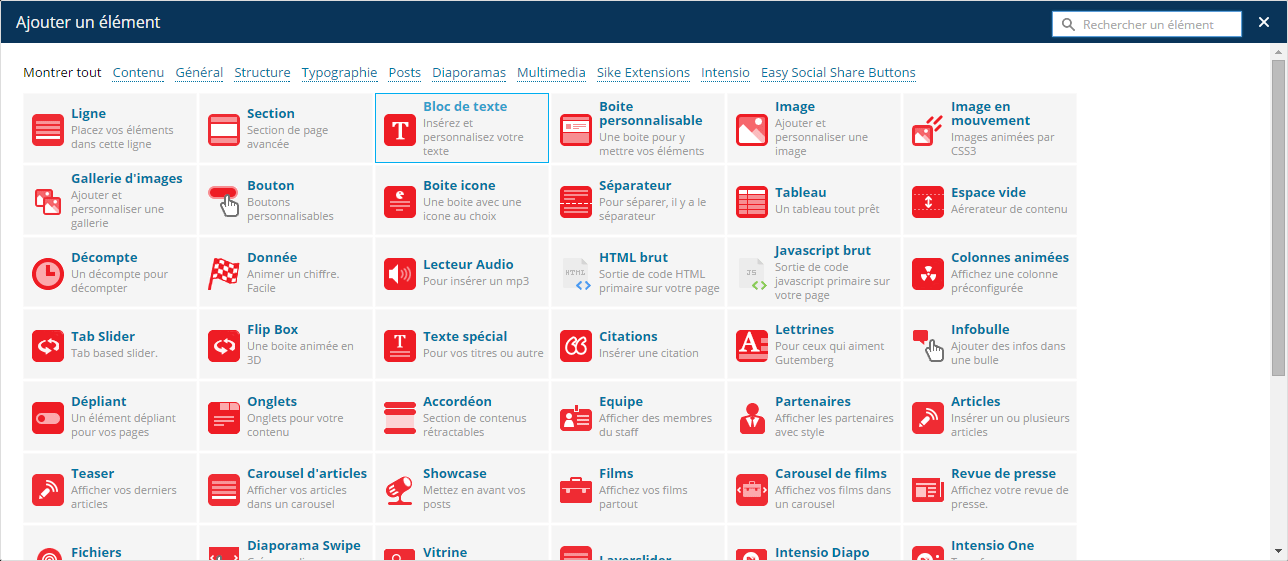Choose the Revue de presse icon
The image size is (1288, 561).
(x=928, y=490)
